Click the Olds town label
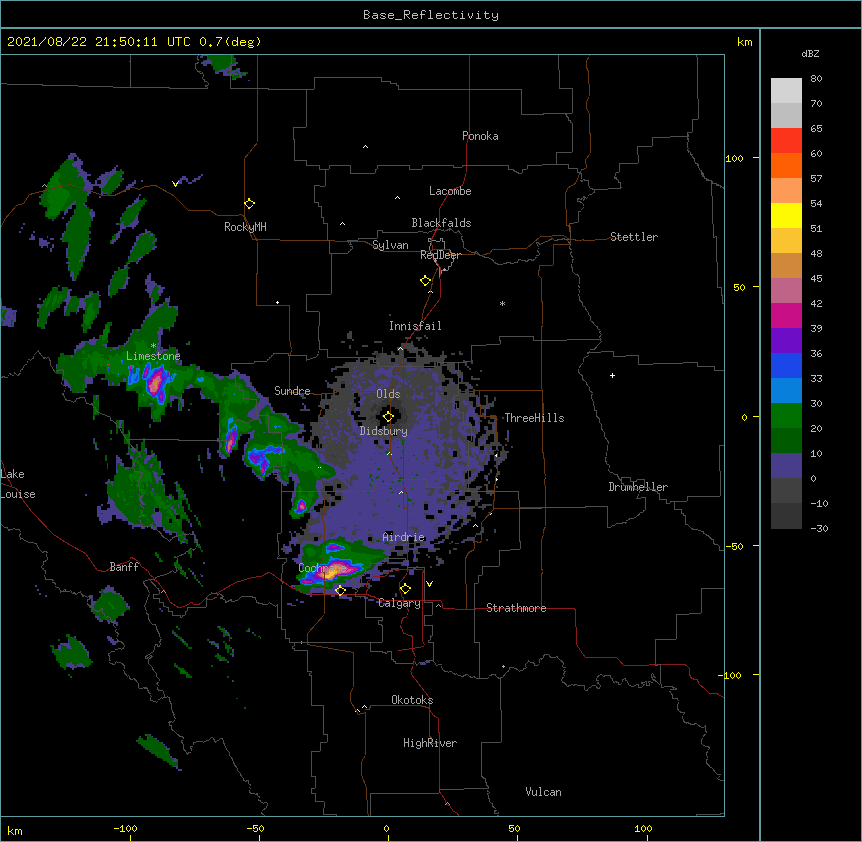Image resolution: width=862 pixels, height=842 pixels. 388,394
